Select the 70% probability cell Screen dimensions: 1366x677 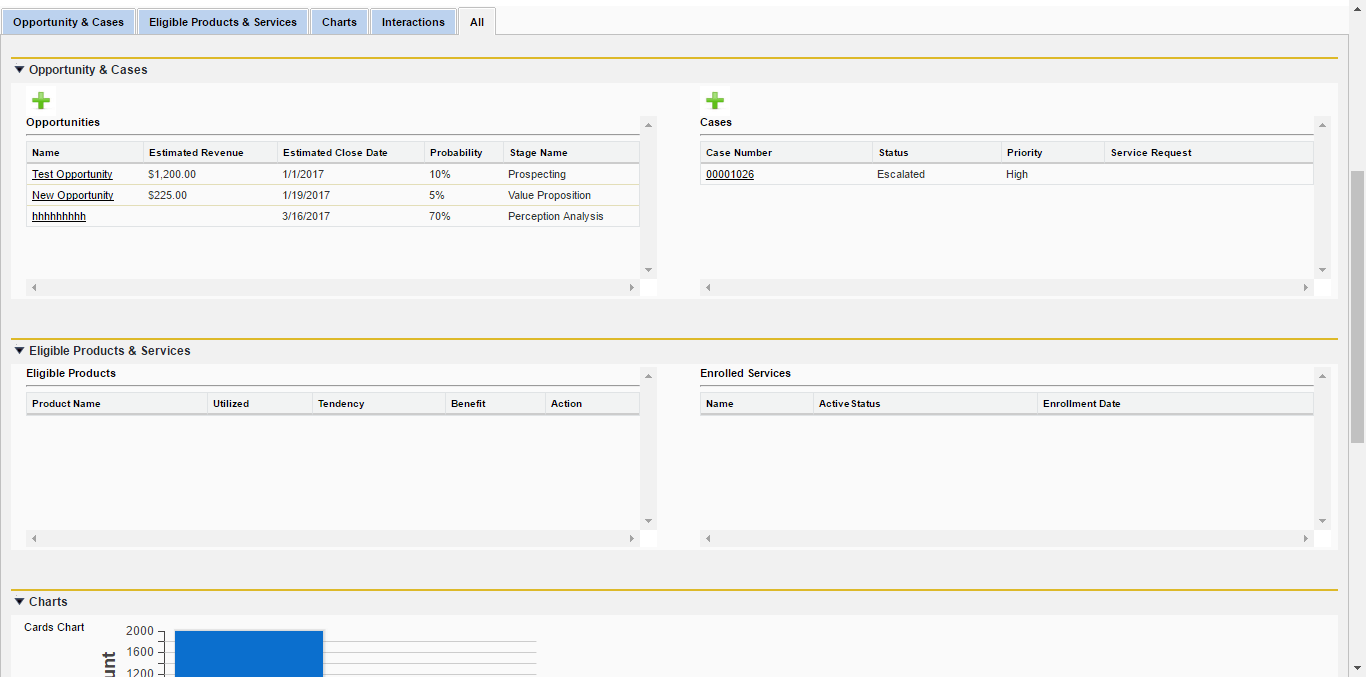coord(464,216)
